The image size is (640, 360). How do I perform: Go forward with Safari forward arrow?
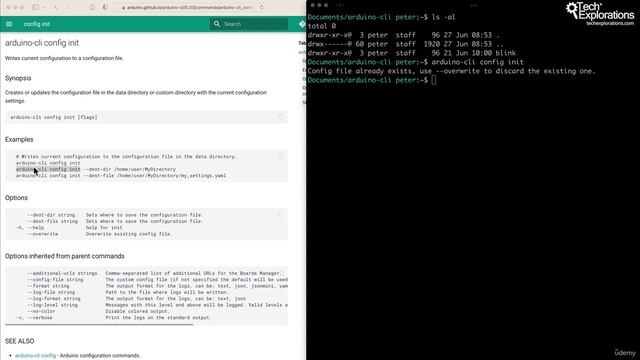67,7
